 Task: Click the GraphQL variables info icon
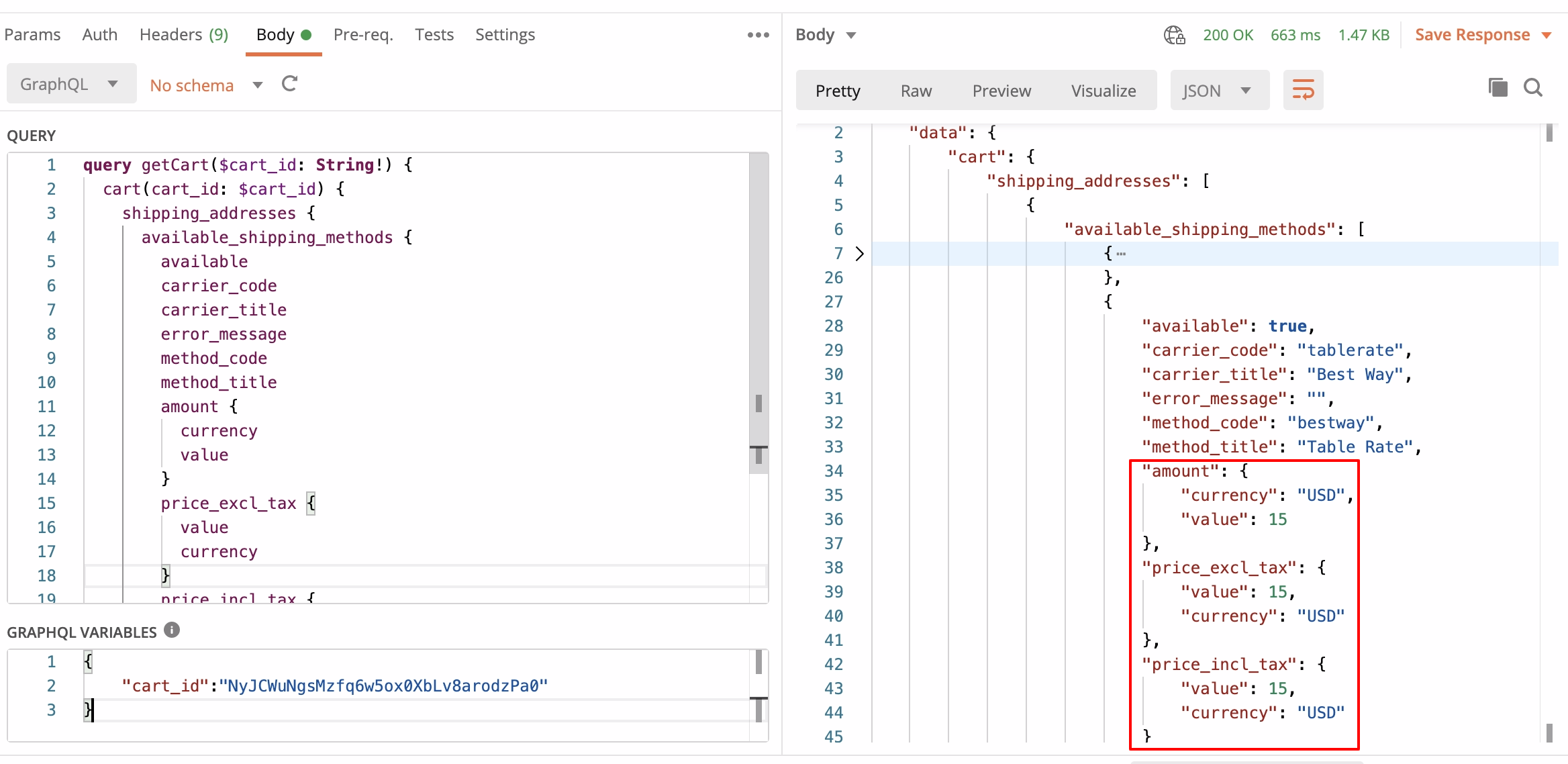click(x=172, y=630)
